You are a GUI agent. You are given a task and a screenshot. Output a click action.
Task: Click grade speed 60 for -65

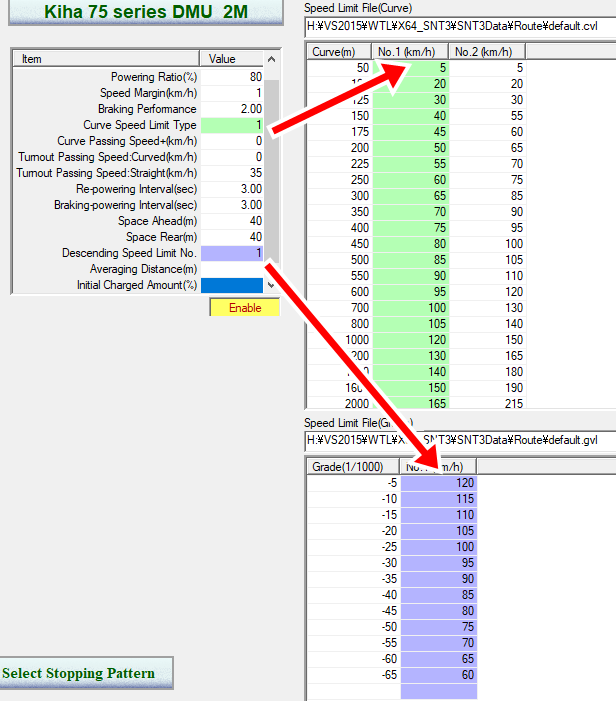[439, 675]
